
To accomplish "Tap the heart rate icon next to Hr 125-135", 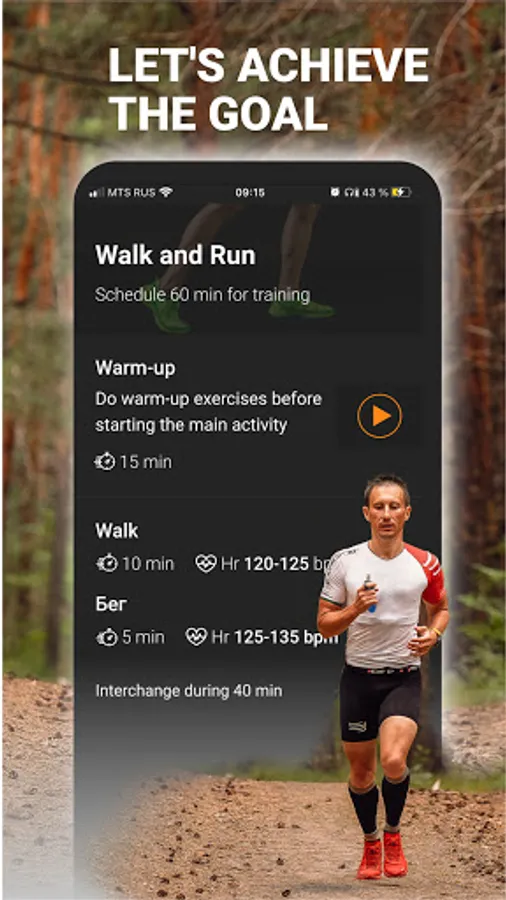I will coord(196,637).
